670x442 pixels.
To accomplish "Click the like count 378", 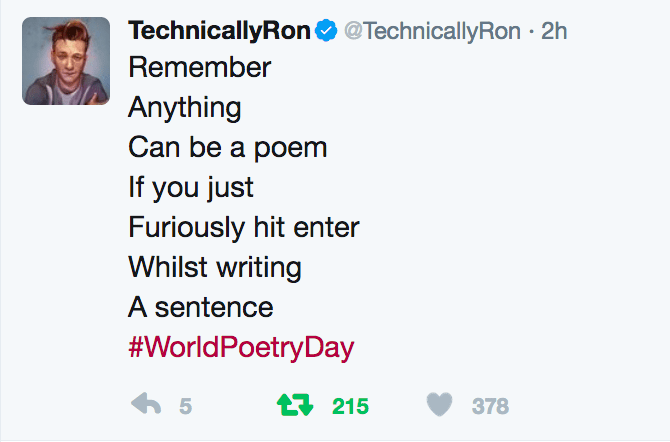I will click(490, 406).
